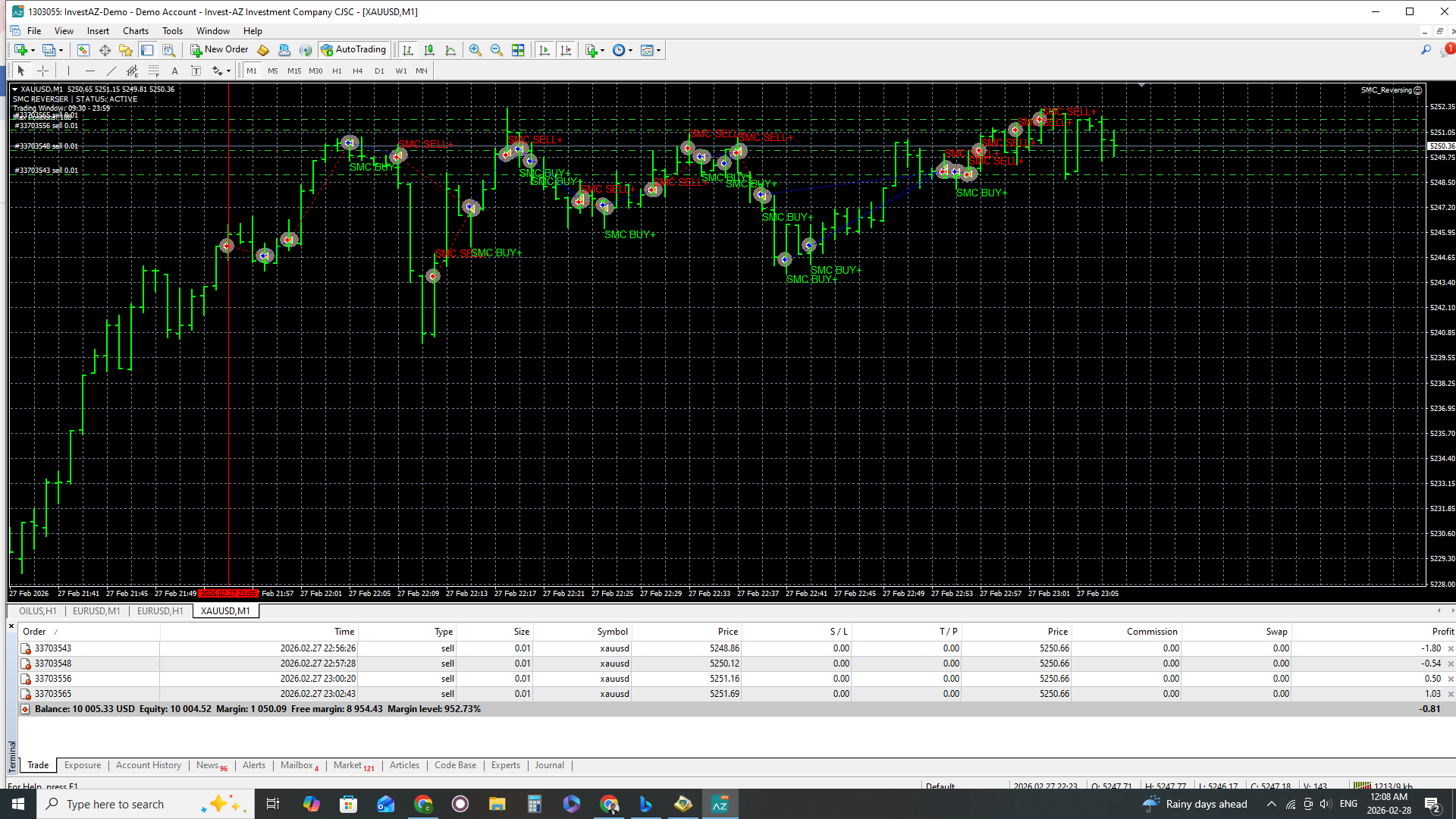
Task: Open the Indicators list dropdown arrow
Action: pos(603,51)
